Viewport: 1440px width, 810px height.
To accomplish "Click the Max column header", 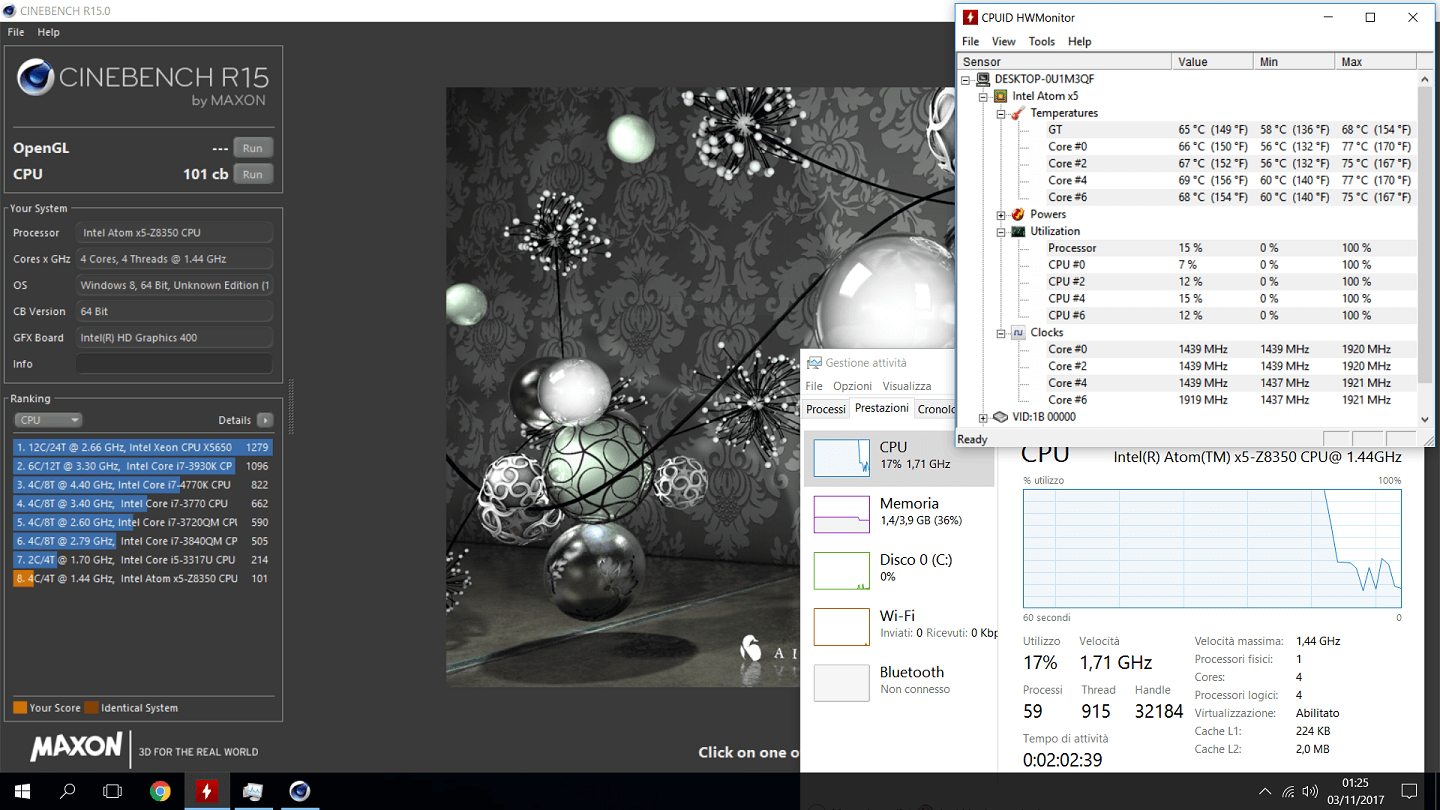I will point(1376,62).
